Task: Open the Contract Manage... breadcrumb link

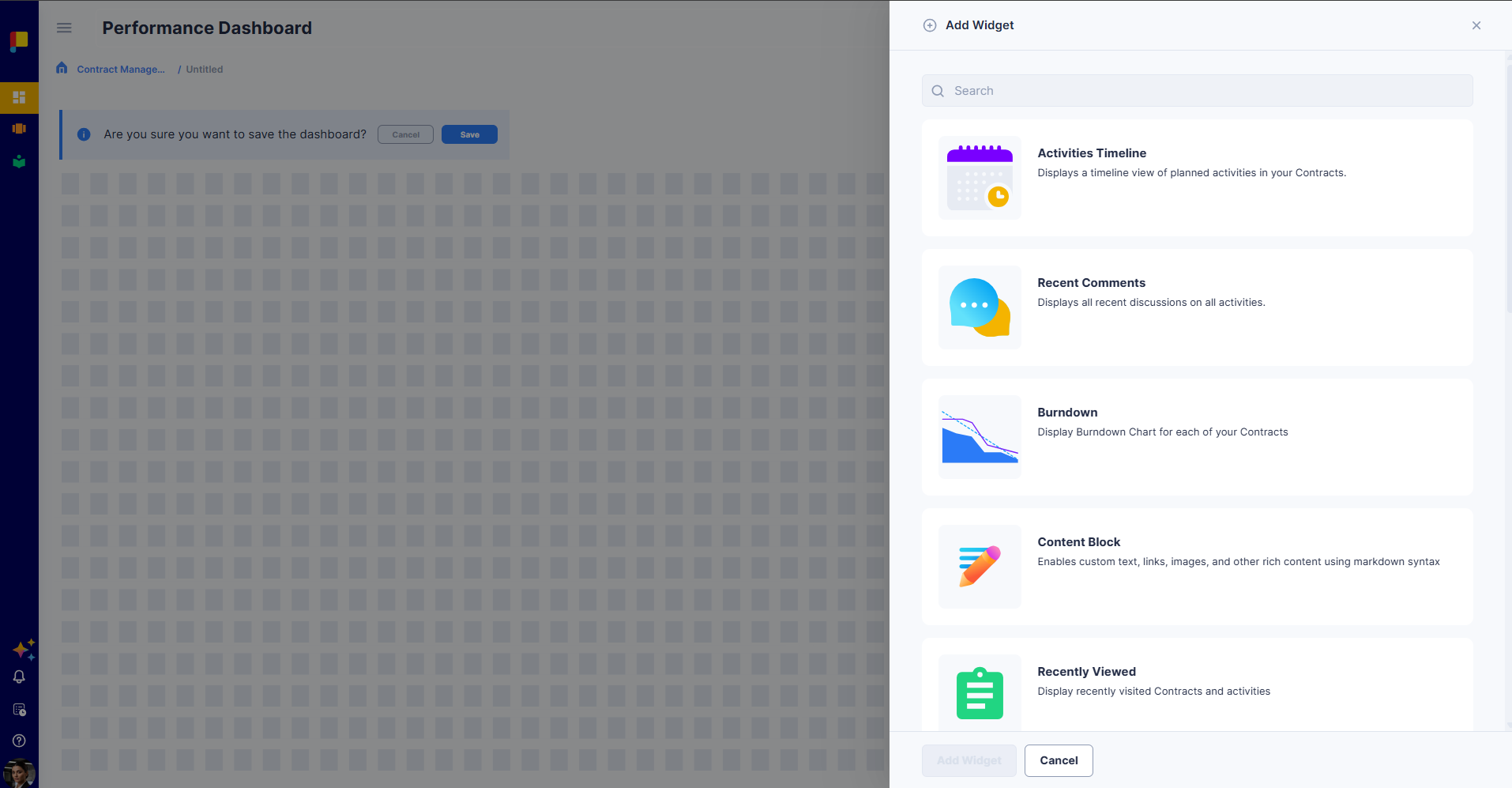Action: pyautogui.click(x=121, y=70)
